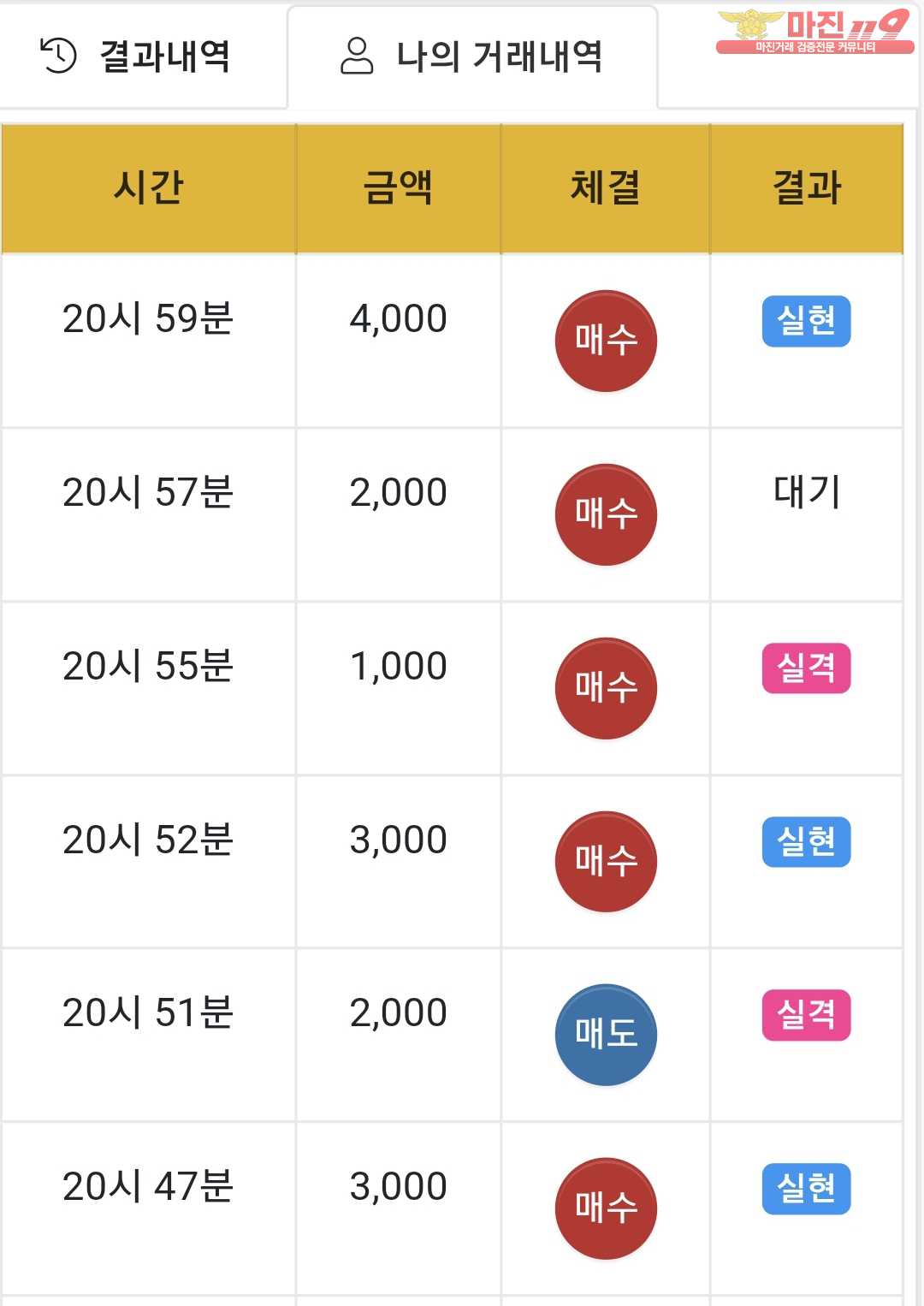Select the 실격 result for 20시 51분
The width and height of the screenshot is (924, 1306).
pyautogui.click(x=806, y=1015)
